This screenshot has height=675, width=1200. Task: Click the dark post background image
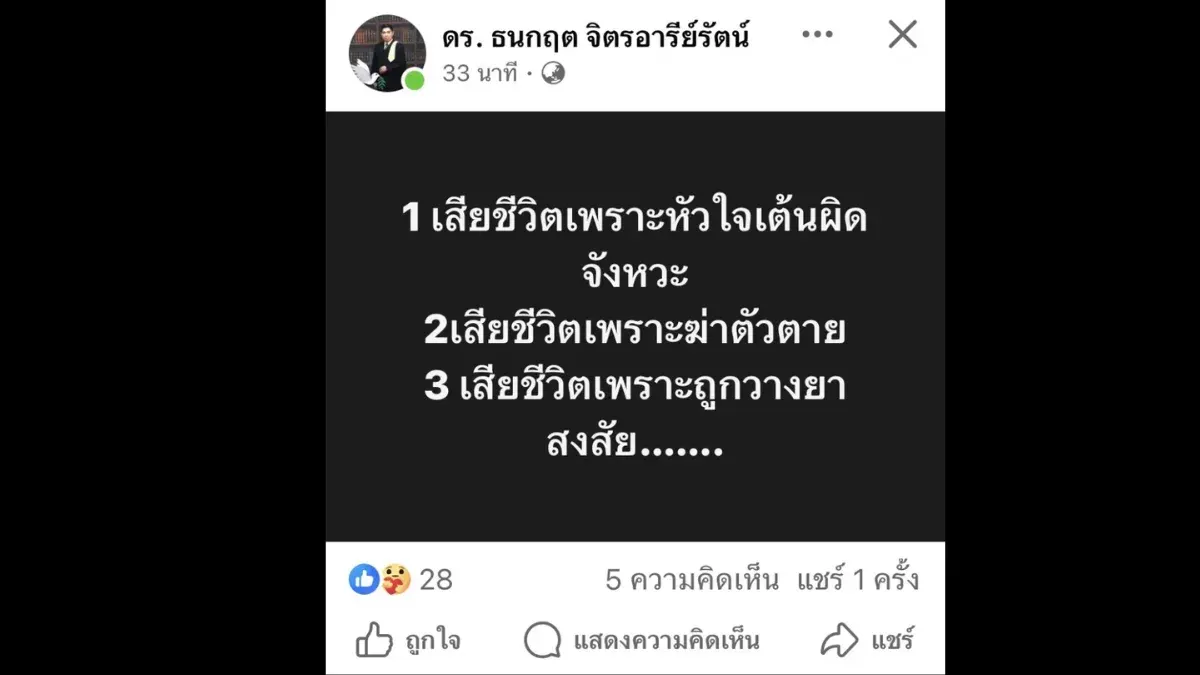(x=635, y=326)
